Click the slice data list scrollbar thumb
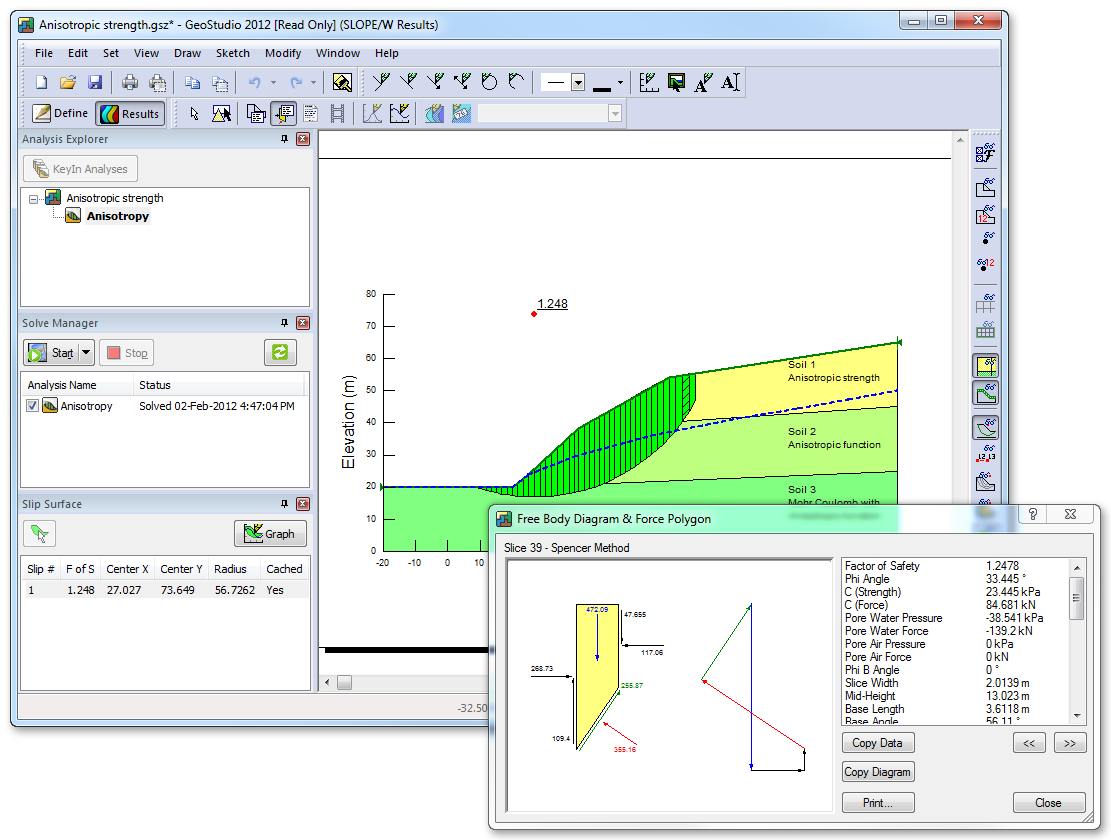This screenshot has height=840, width=1111. [1076, 598]
